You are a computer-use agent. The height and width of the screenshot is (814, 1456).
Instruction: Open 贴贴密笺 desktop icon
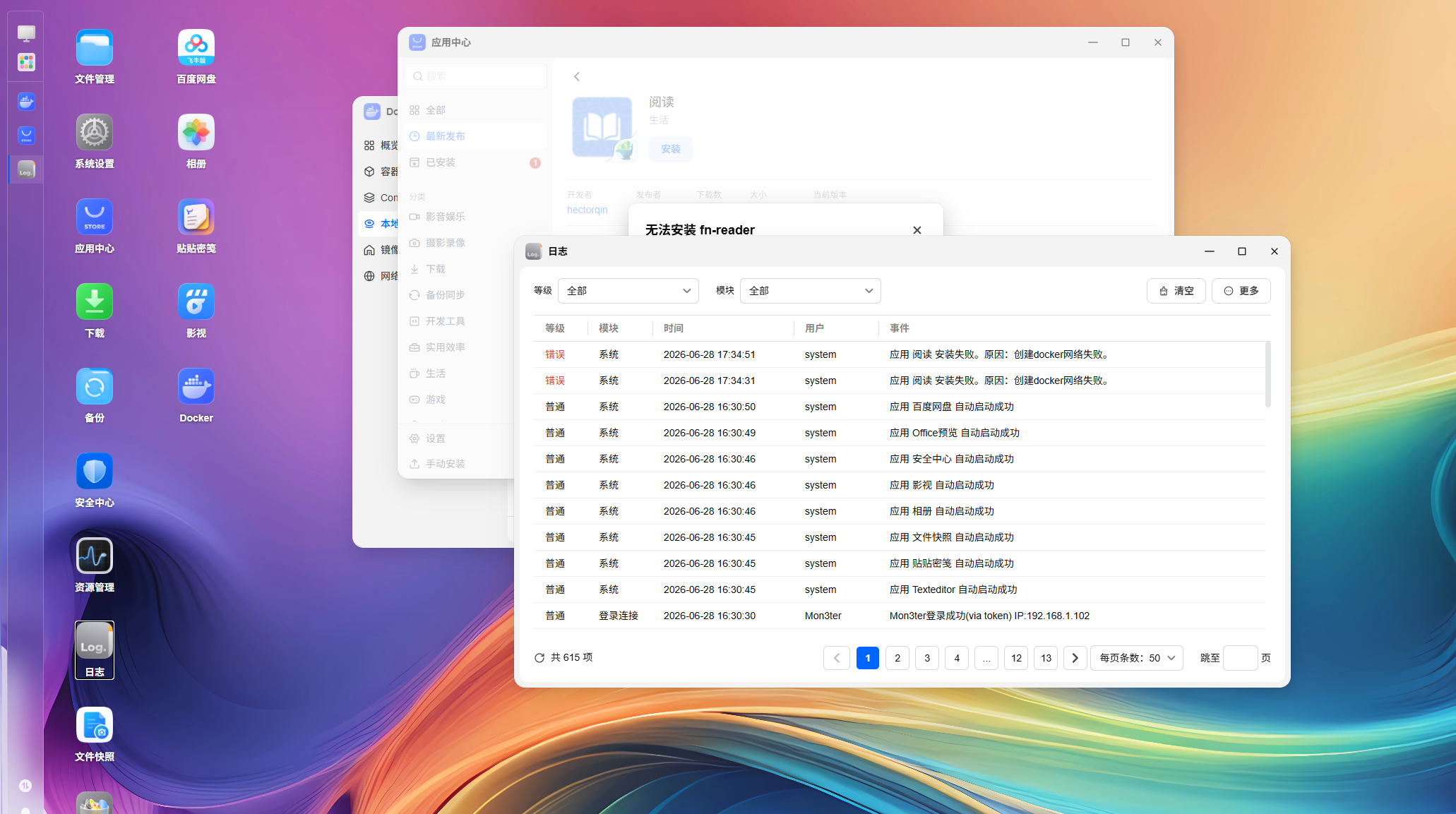(x=196, y=226)
